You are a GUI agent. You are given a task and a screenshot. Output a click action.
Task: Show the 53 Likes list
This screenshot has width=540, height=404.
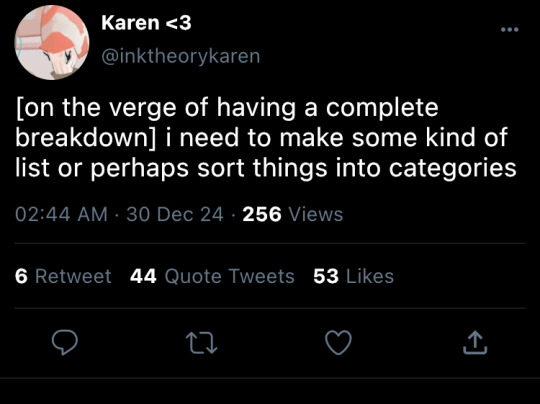coord(353,276)
